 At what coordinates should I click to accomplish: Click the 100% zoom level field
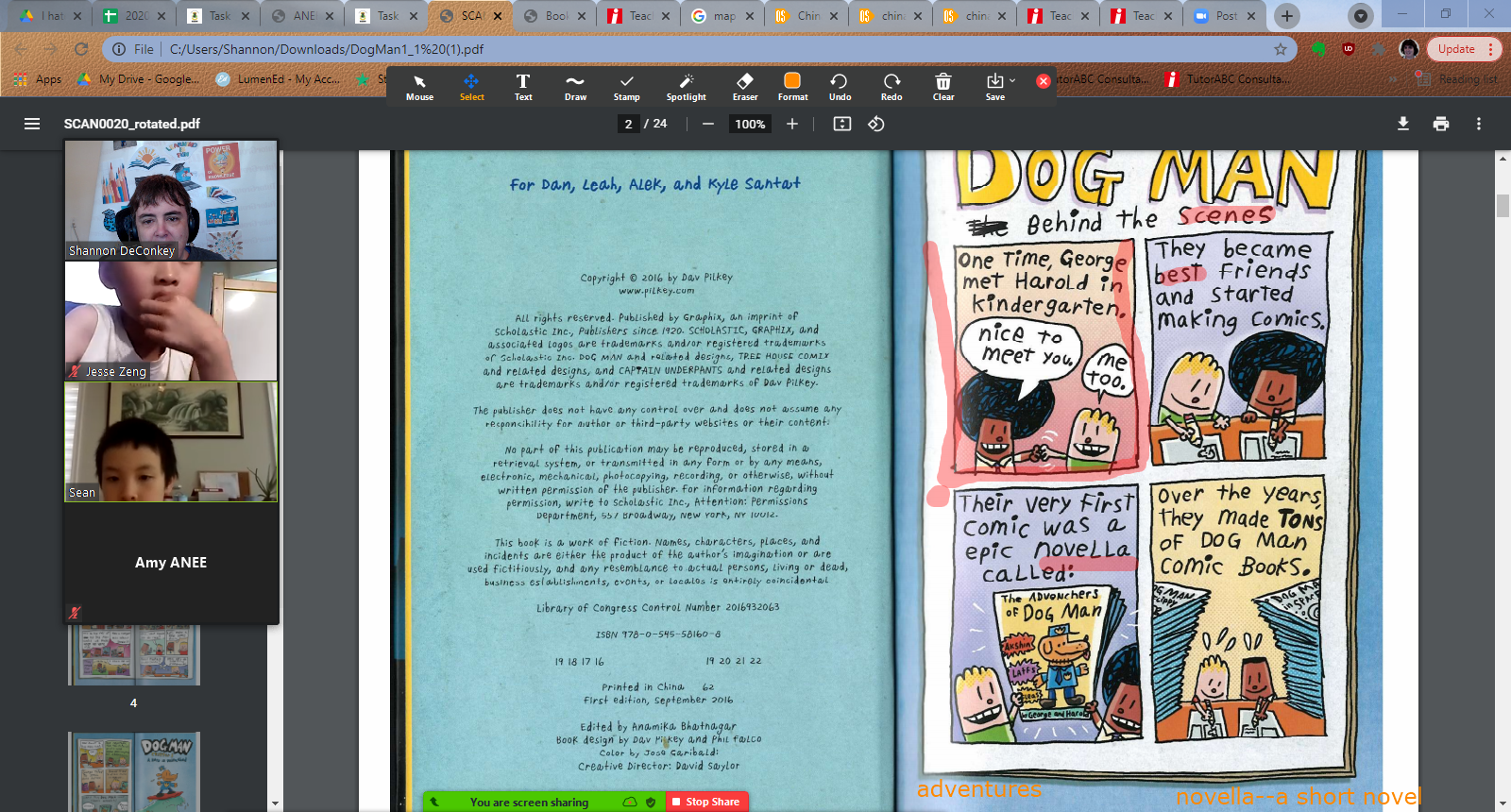(x=750, y=124)
